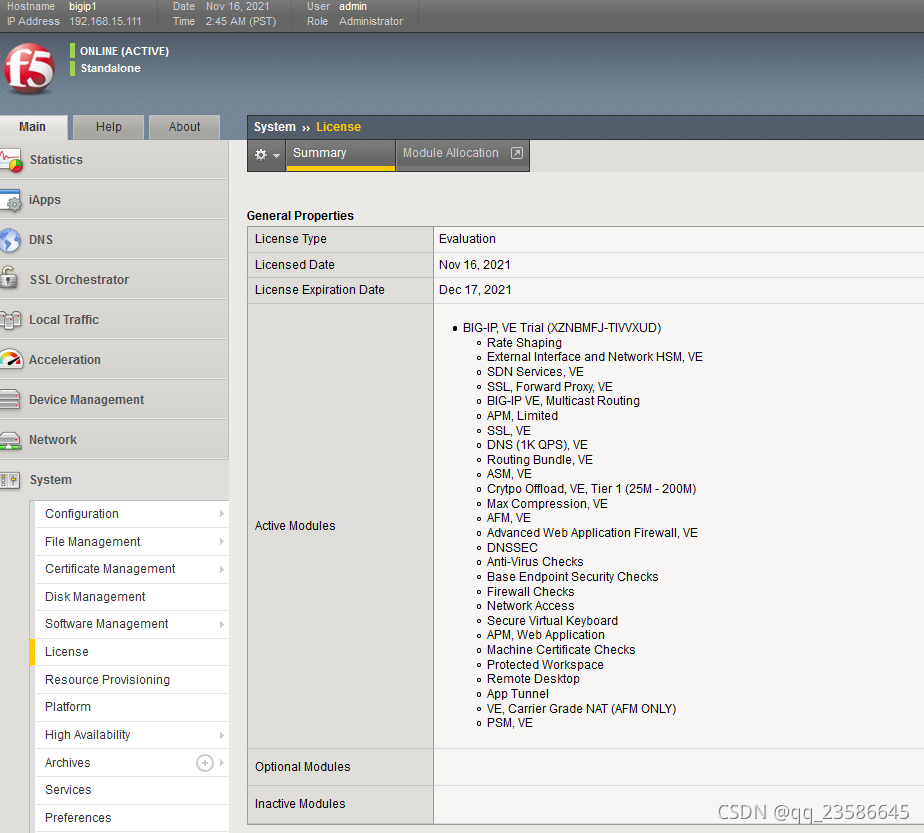This screenshot has width=924, height=833.
Task: Open Software Management
Action: pos(132,624)
